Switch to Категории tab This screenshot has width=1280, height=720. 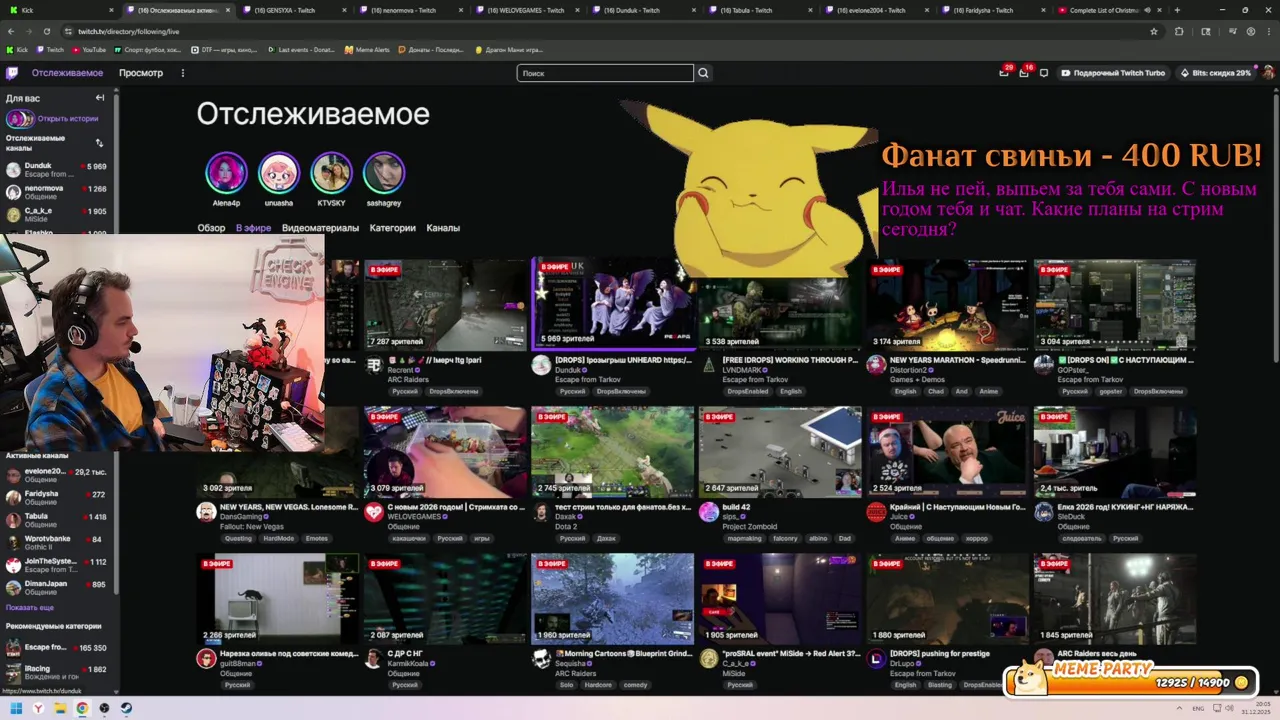392,228
